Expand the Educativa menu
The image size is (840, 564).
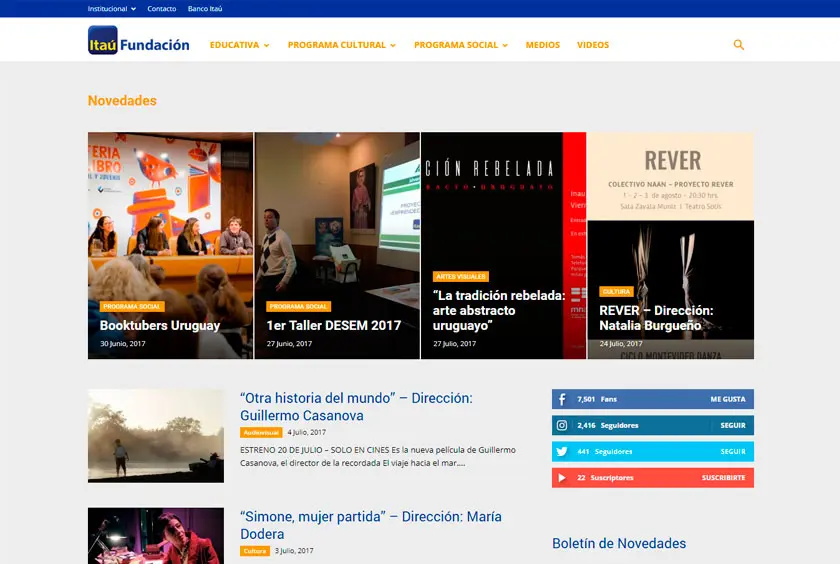tap(239, 45)
